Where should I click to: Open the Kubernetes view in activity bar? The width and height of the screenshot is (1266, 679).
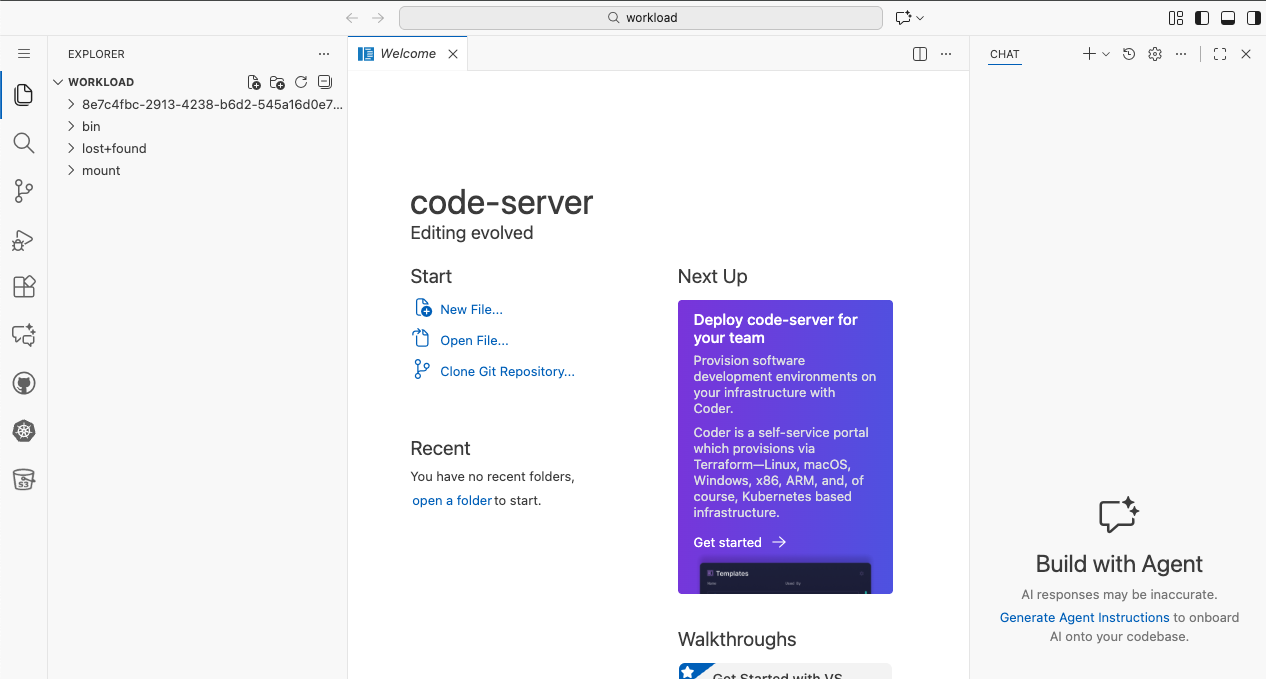coord(24,431)
